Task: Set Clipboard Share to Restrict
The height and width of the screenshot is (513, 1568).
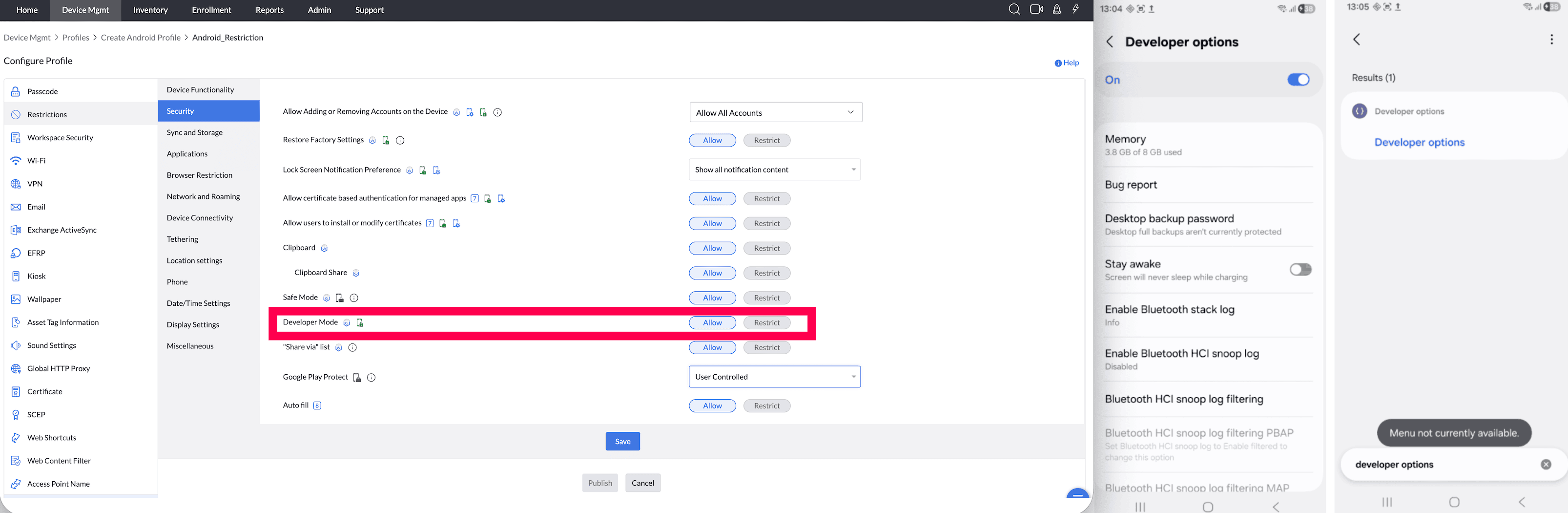Action: click(766, 274)
